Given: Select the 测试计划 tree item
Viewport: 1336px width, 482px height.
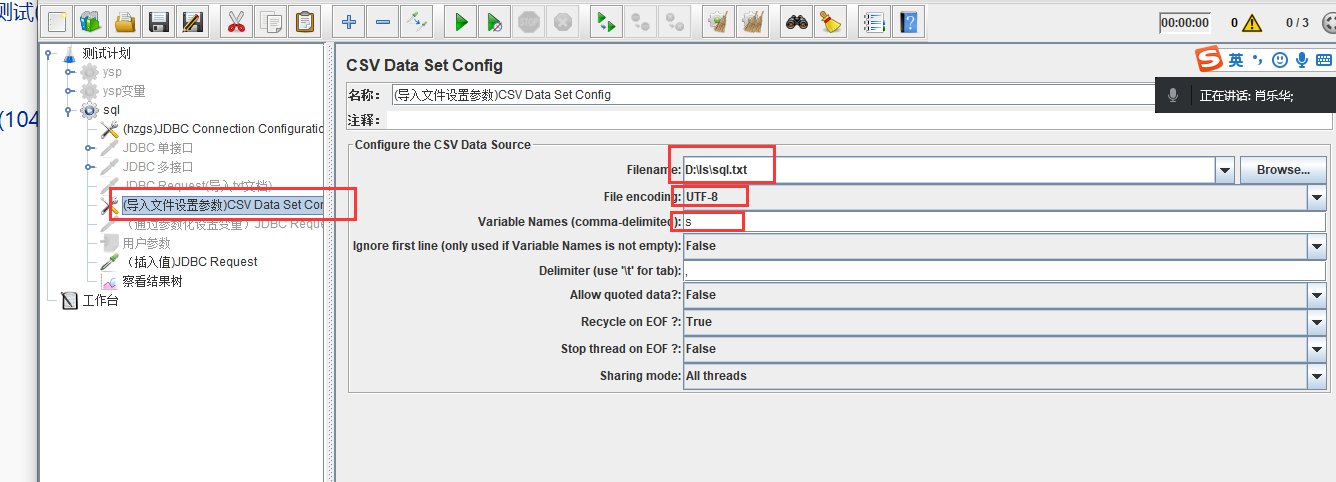Looking at the screenshot, I should (x=106, y=53).
